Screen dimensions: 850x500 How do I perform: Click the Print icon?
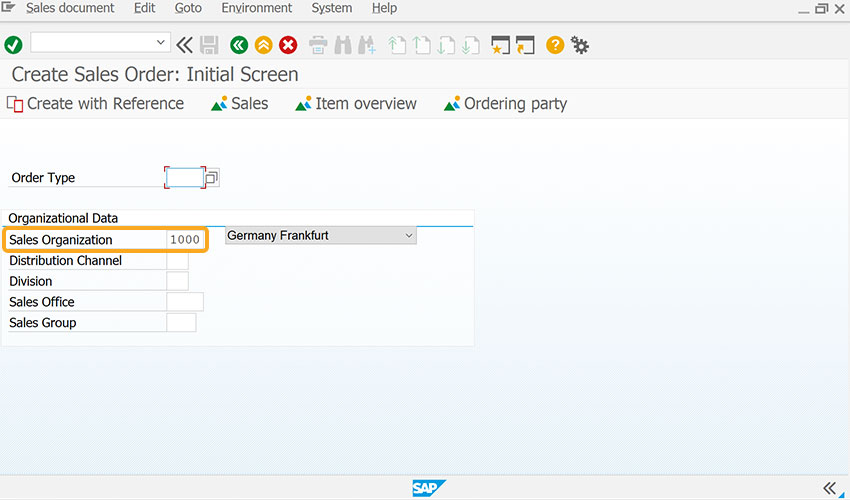click(318, 45)
